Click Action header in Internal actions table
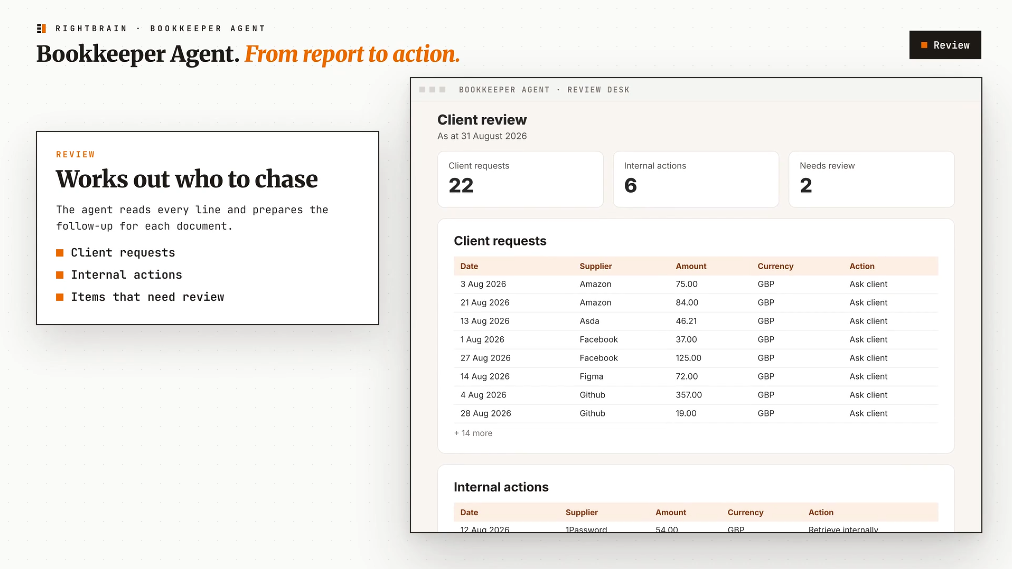1012x569 pixels. point(821,512)
